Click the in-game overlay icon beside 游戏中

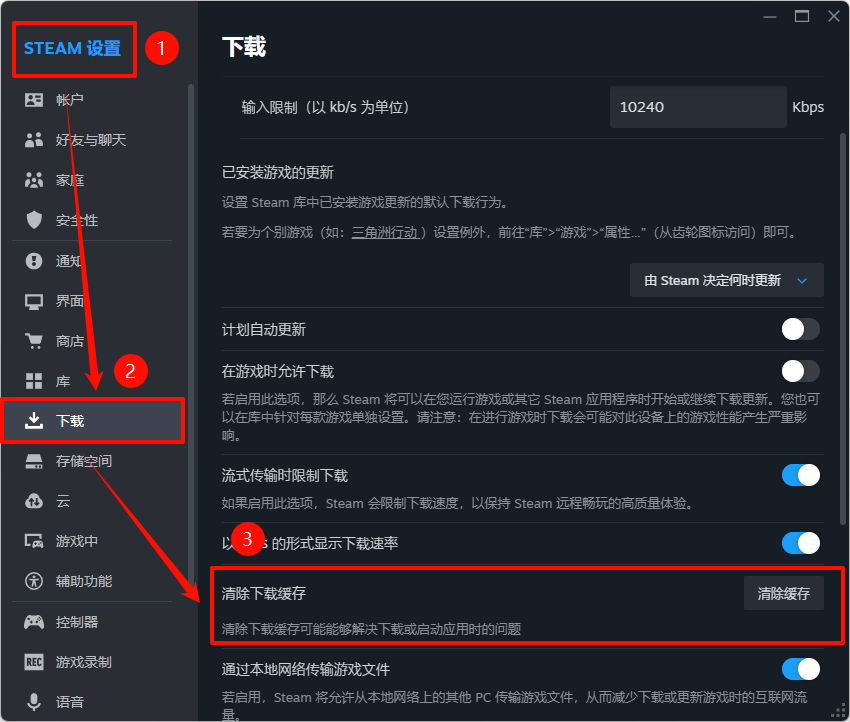pos(34,541)
